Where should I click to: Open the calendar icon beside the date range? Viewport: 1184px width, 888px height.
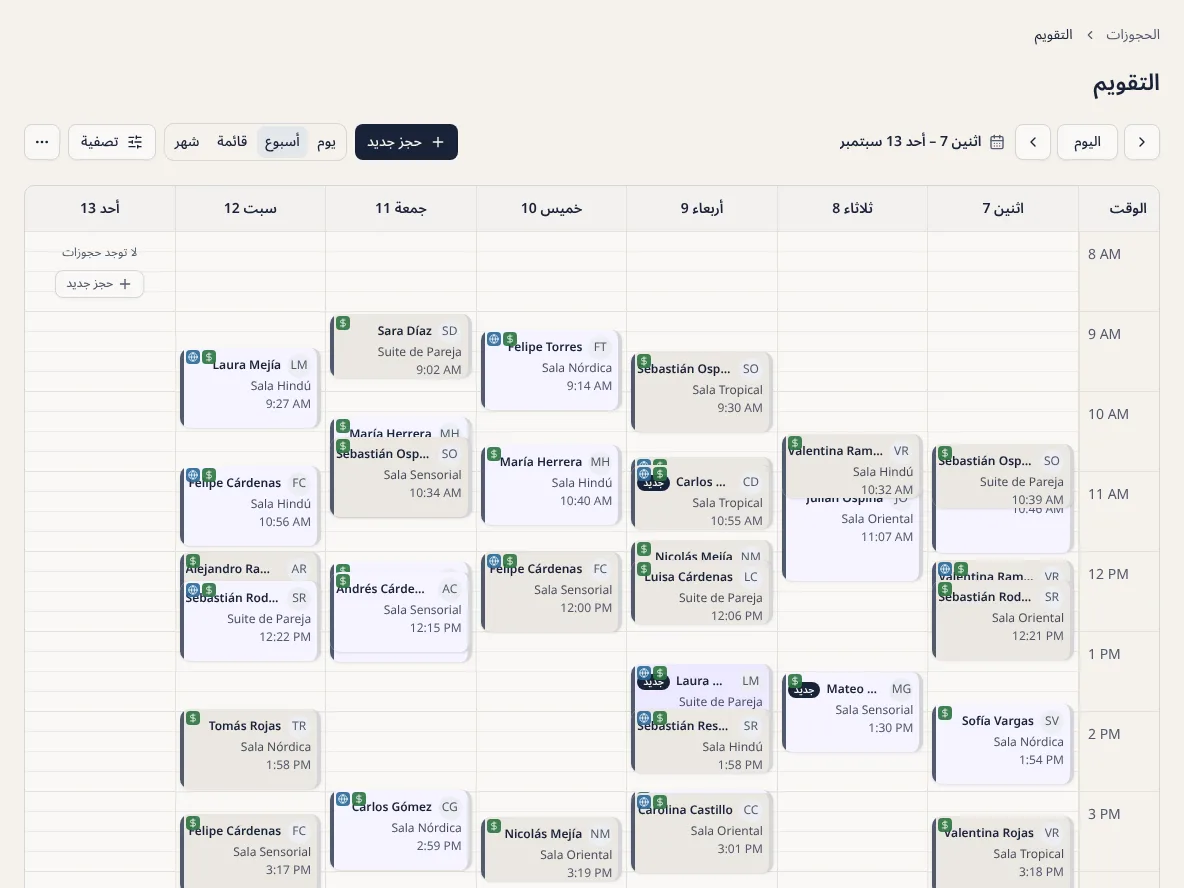(x=997, y=142)
